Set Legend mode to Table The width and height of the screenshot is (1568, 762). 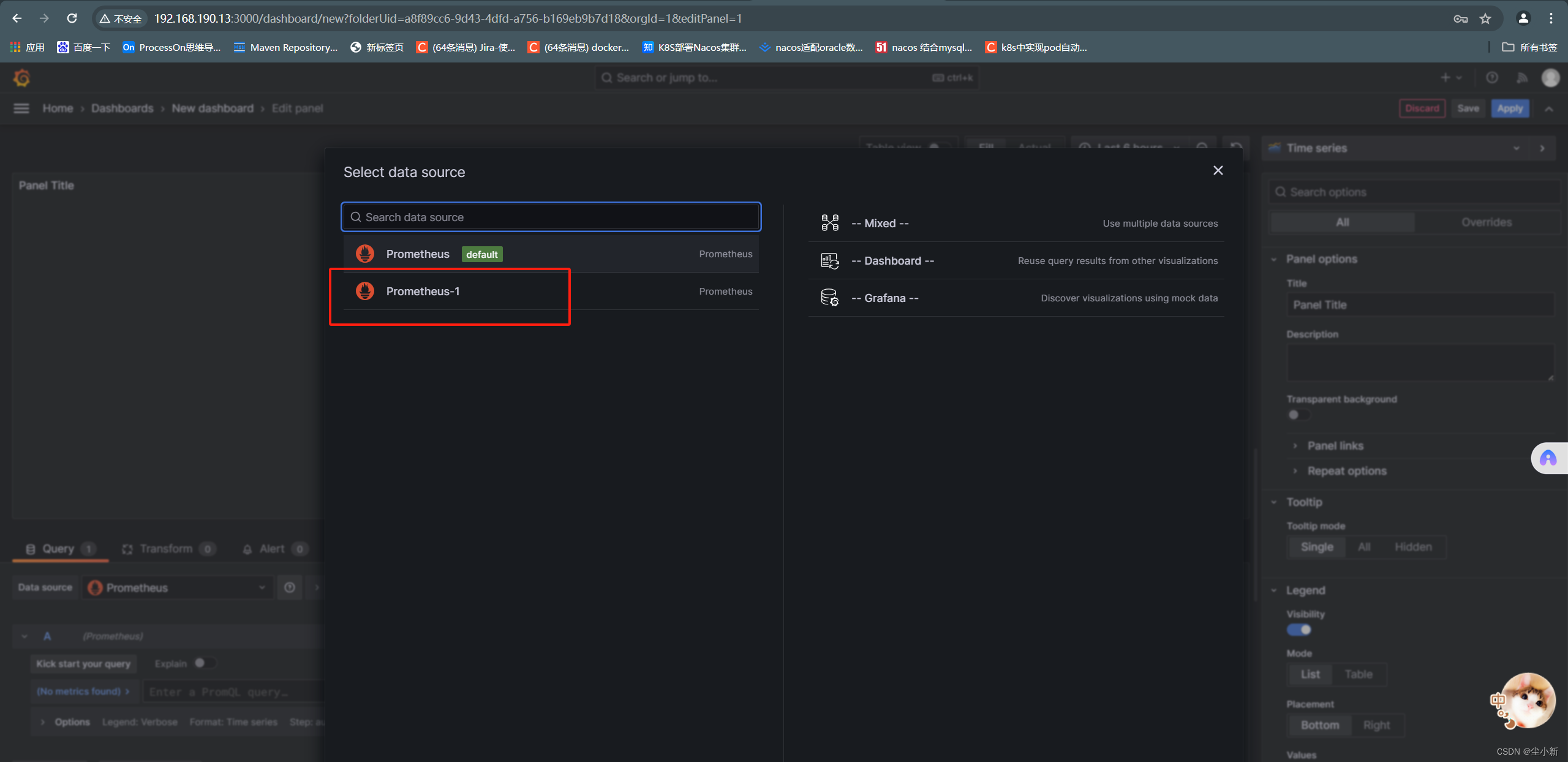tap(1359, 674)
